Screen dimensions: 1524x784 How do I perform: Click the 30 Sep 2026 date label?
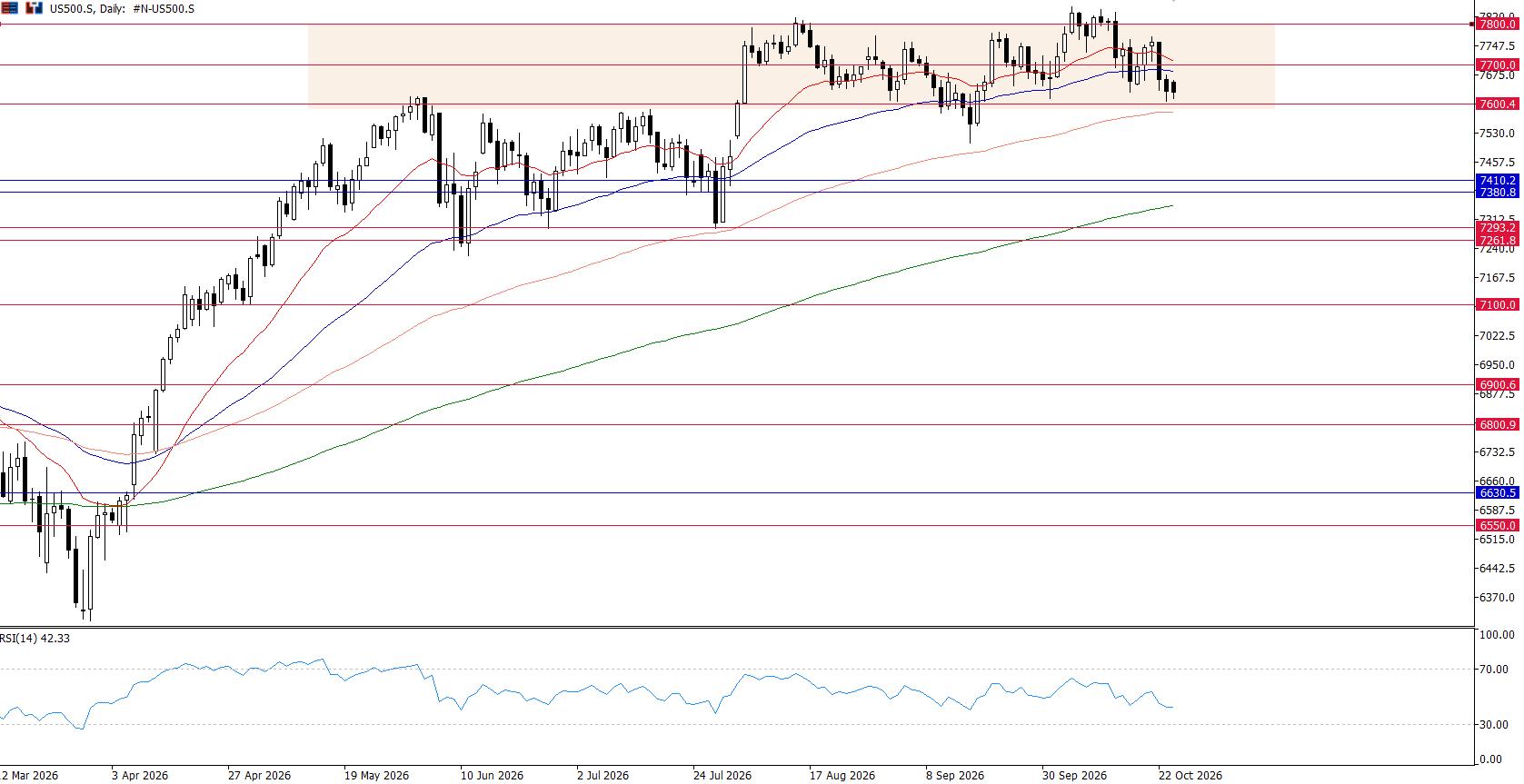(x=1074, y=776)
